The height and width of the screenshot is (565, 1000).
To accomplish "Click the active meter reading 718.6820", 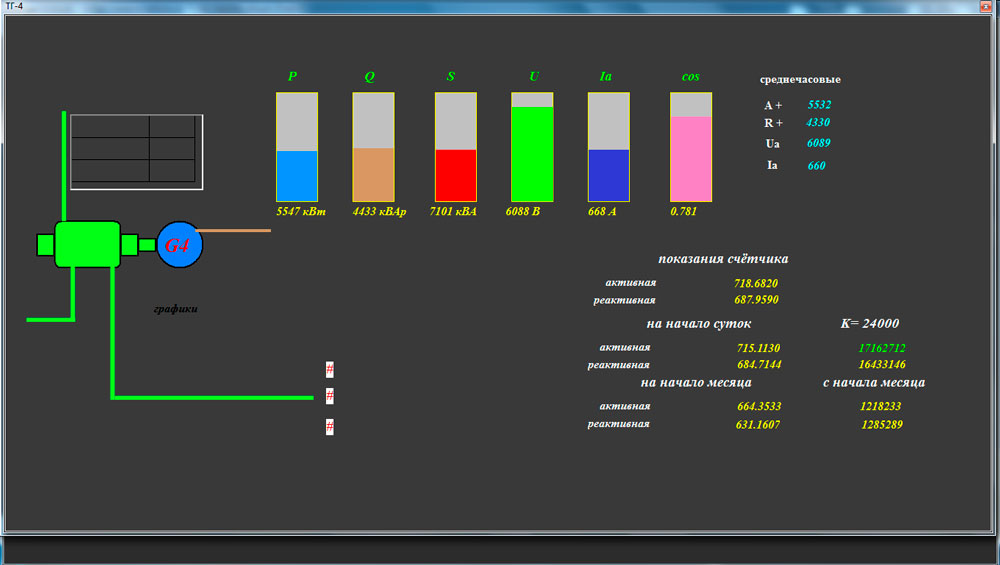I will pos(755,284).
